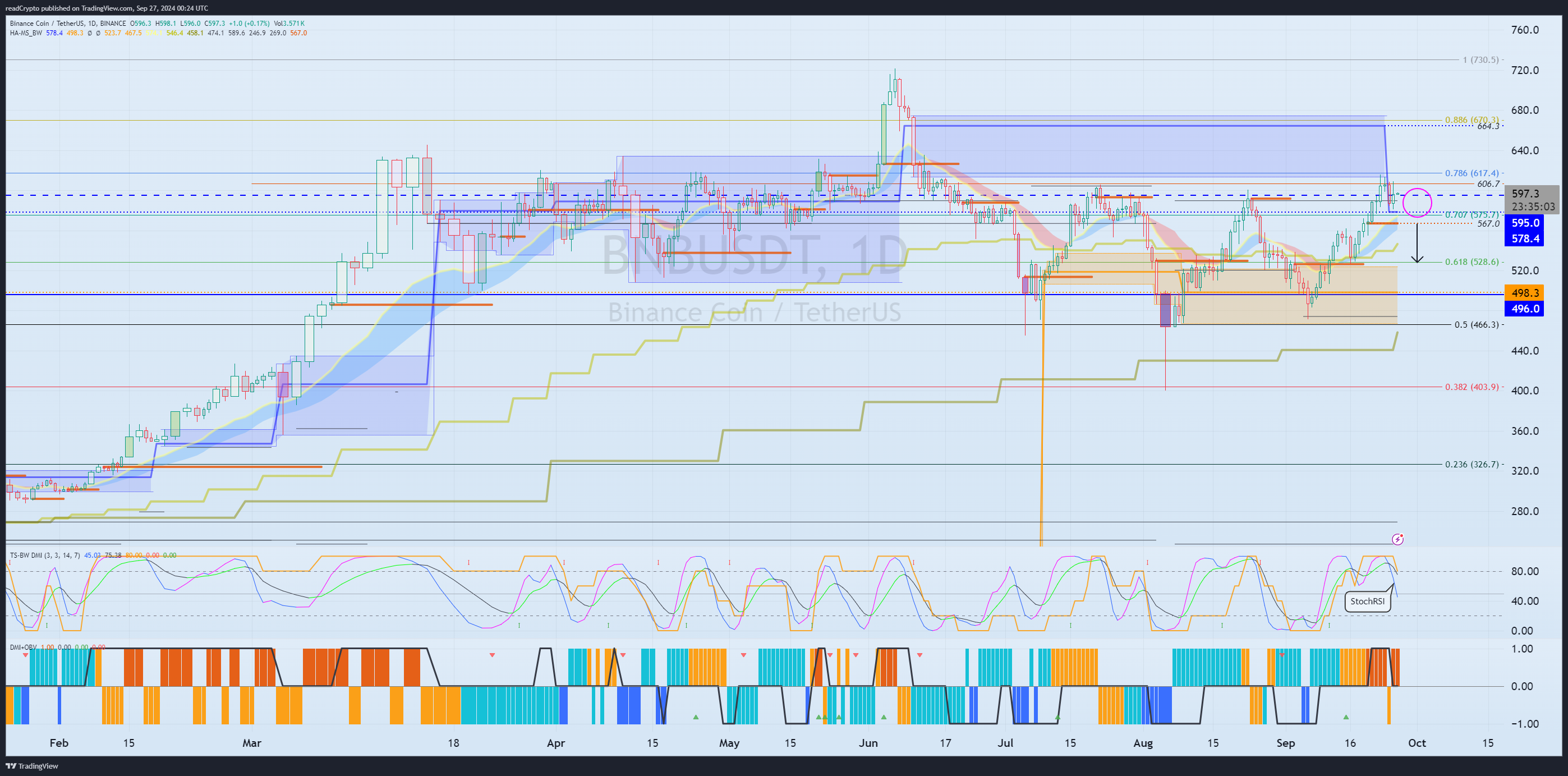Click the high price value H598.1
The height and width of the screenshot is (776, 1568).
(x=165, y=23)
